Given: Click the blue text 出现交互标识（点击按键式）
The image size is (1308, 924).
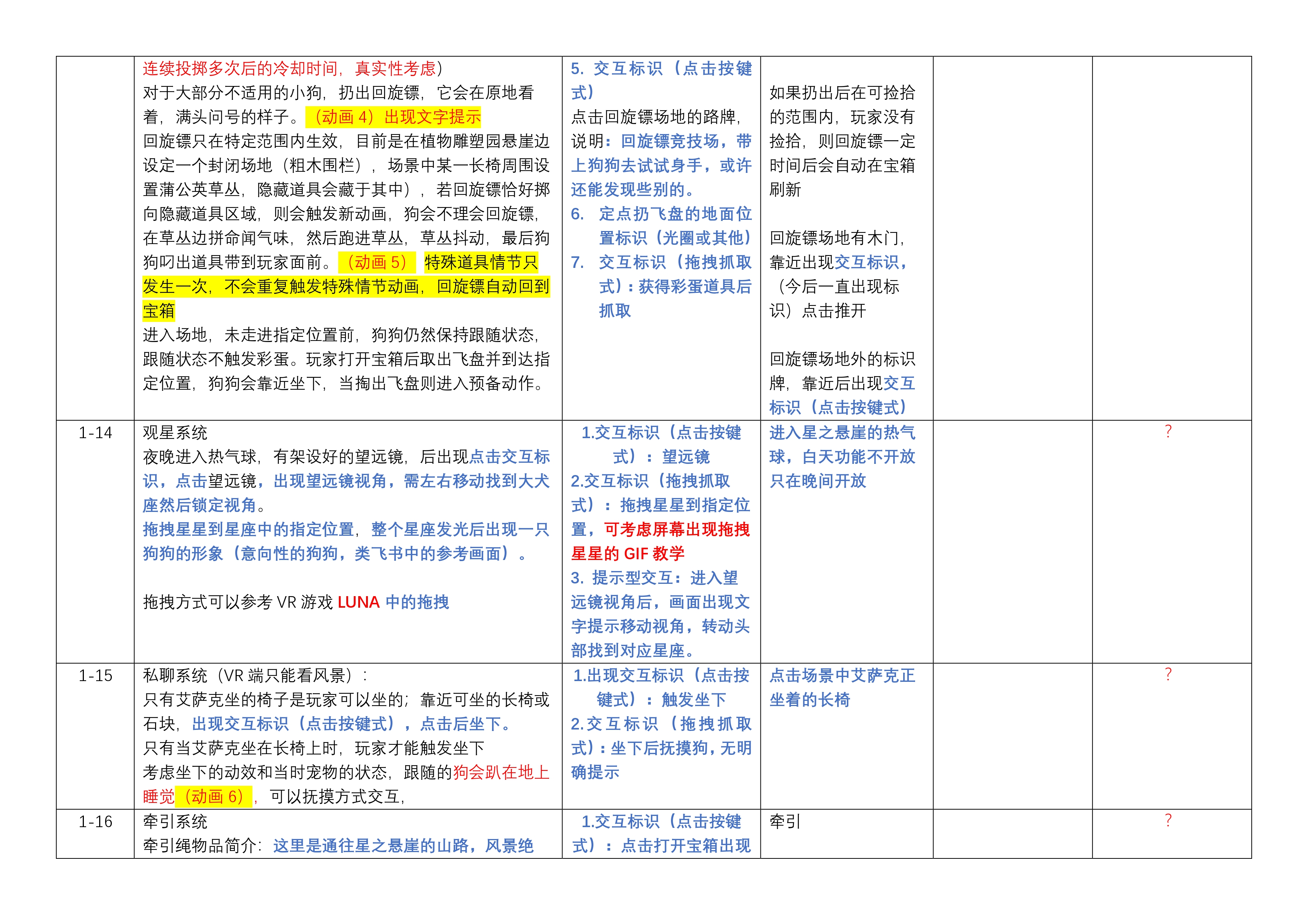Looking at the screenshot, I should coord(293,724).
